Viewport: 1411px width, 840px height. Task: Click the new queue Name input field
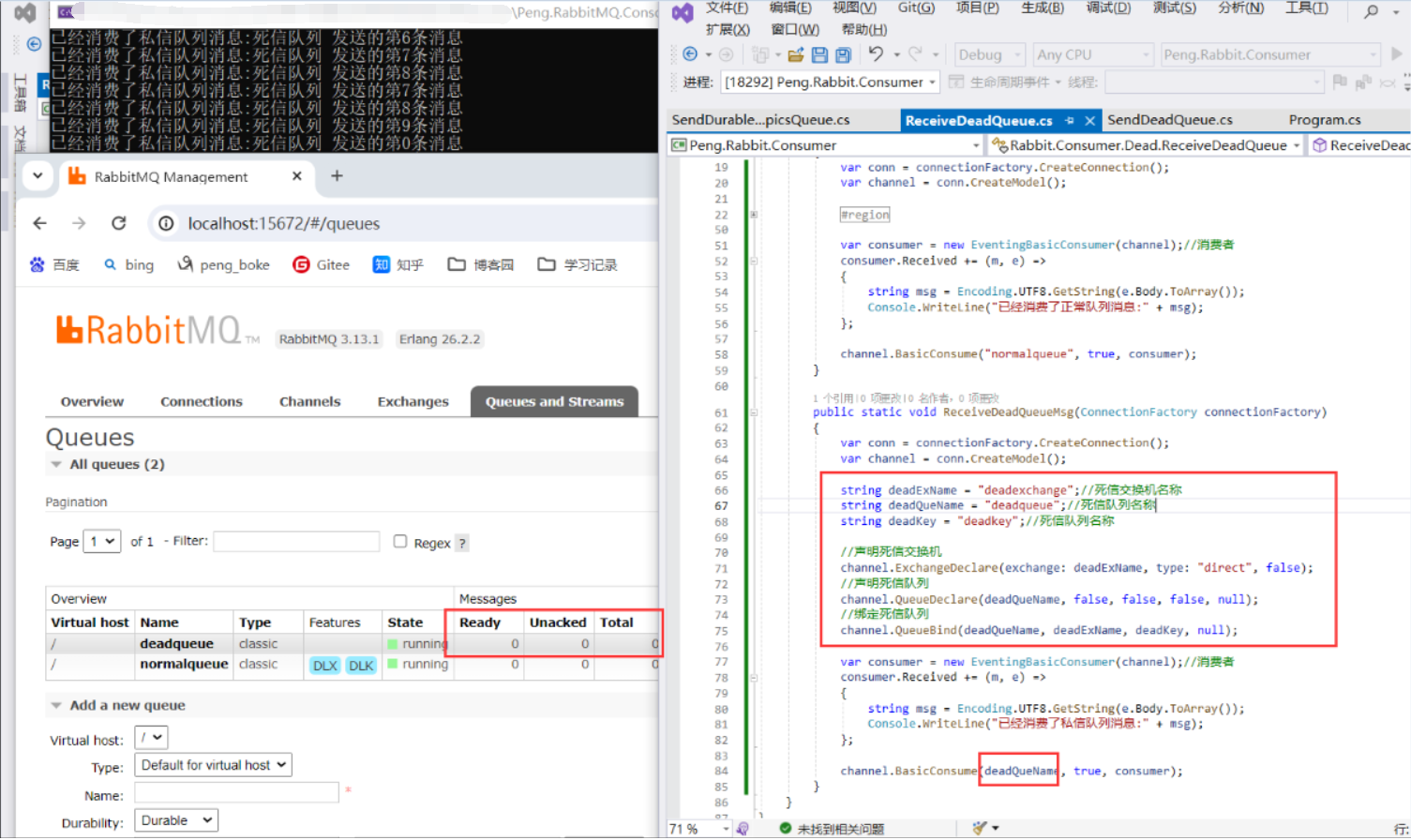pyautogui.click(x=236, y=792)
